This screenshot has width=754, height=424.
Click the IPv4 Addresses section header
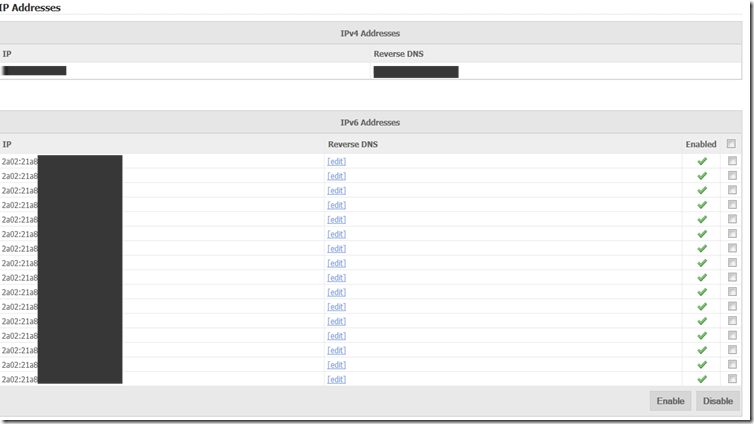pyautogui.click(x=370, y=33)
